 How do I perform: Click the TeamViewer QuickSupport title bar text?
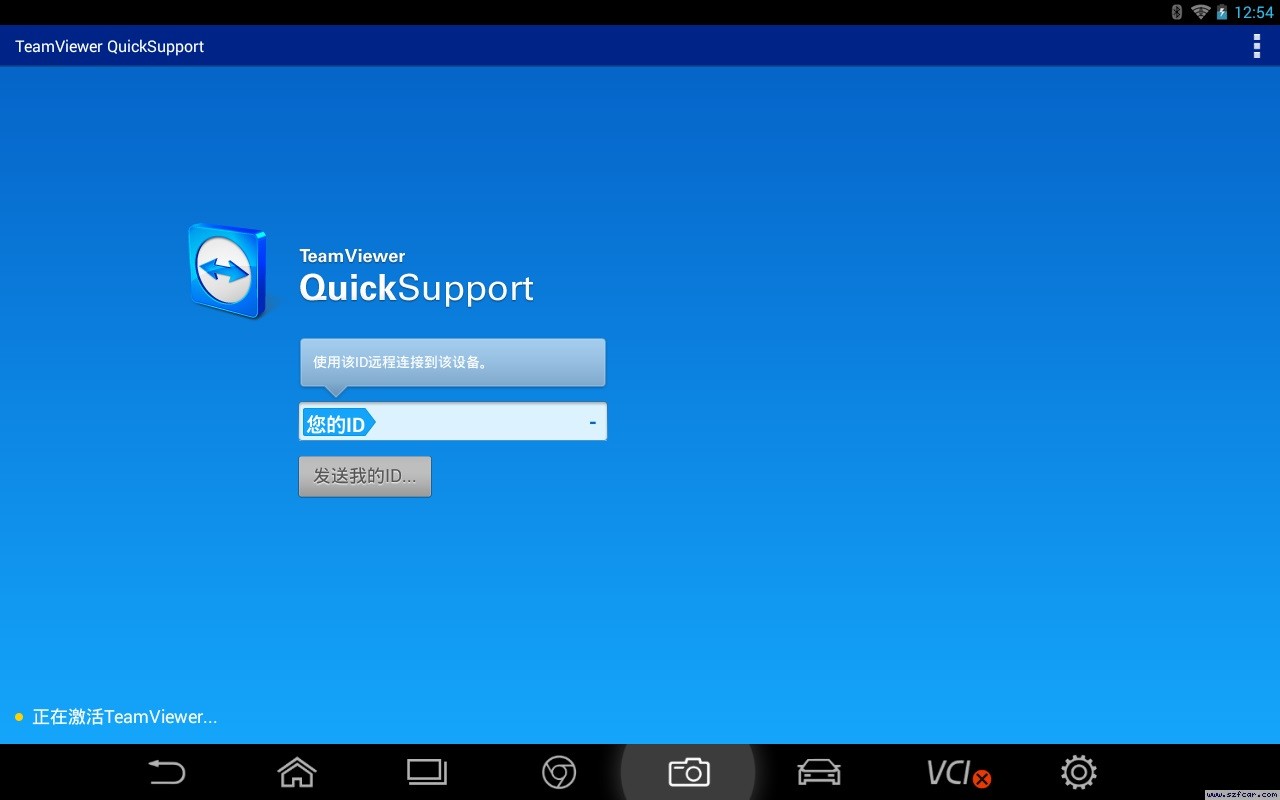point(110,46)
